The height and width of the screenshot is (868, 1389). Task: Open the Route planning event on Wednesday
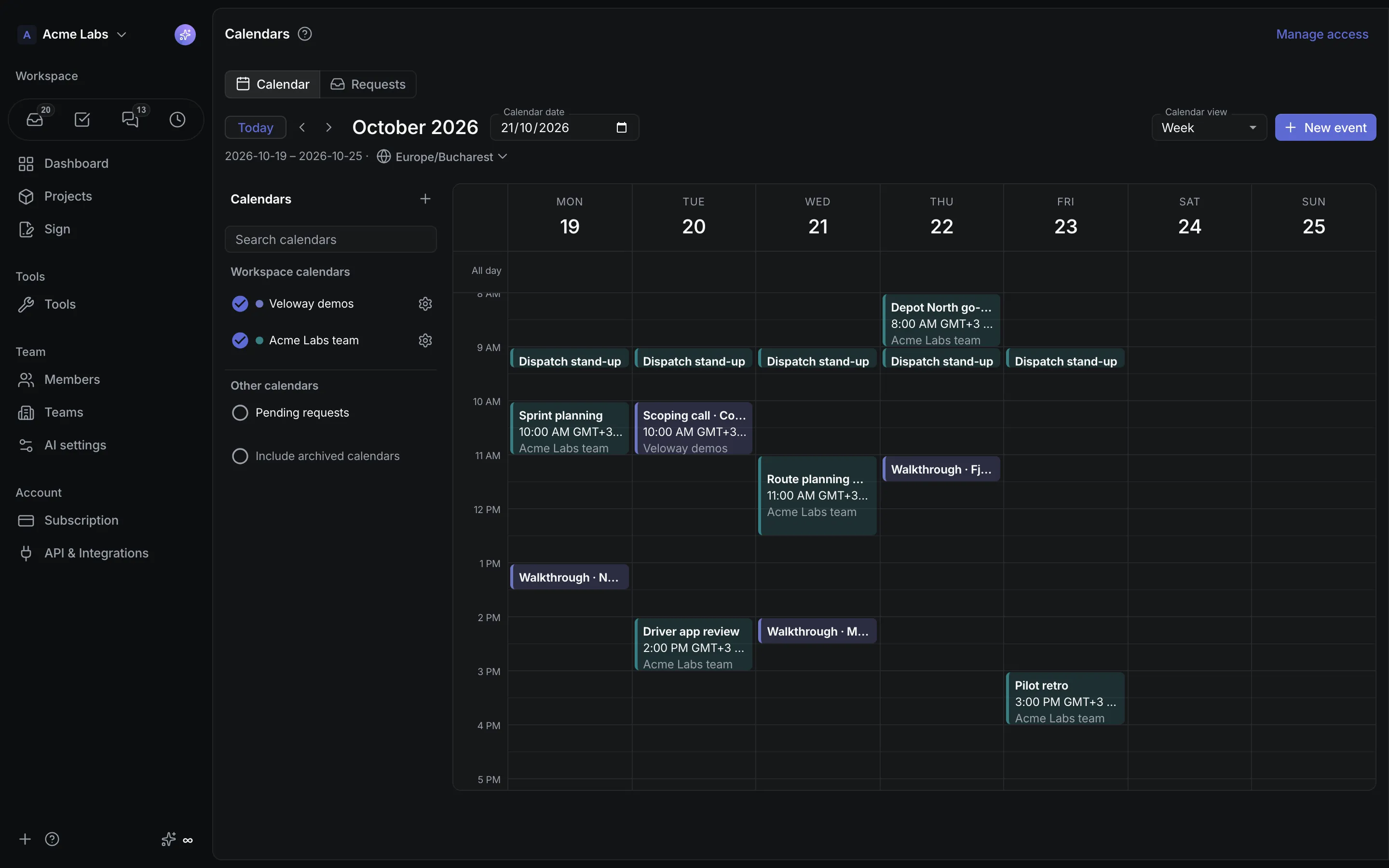(x=817, y=496)
